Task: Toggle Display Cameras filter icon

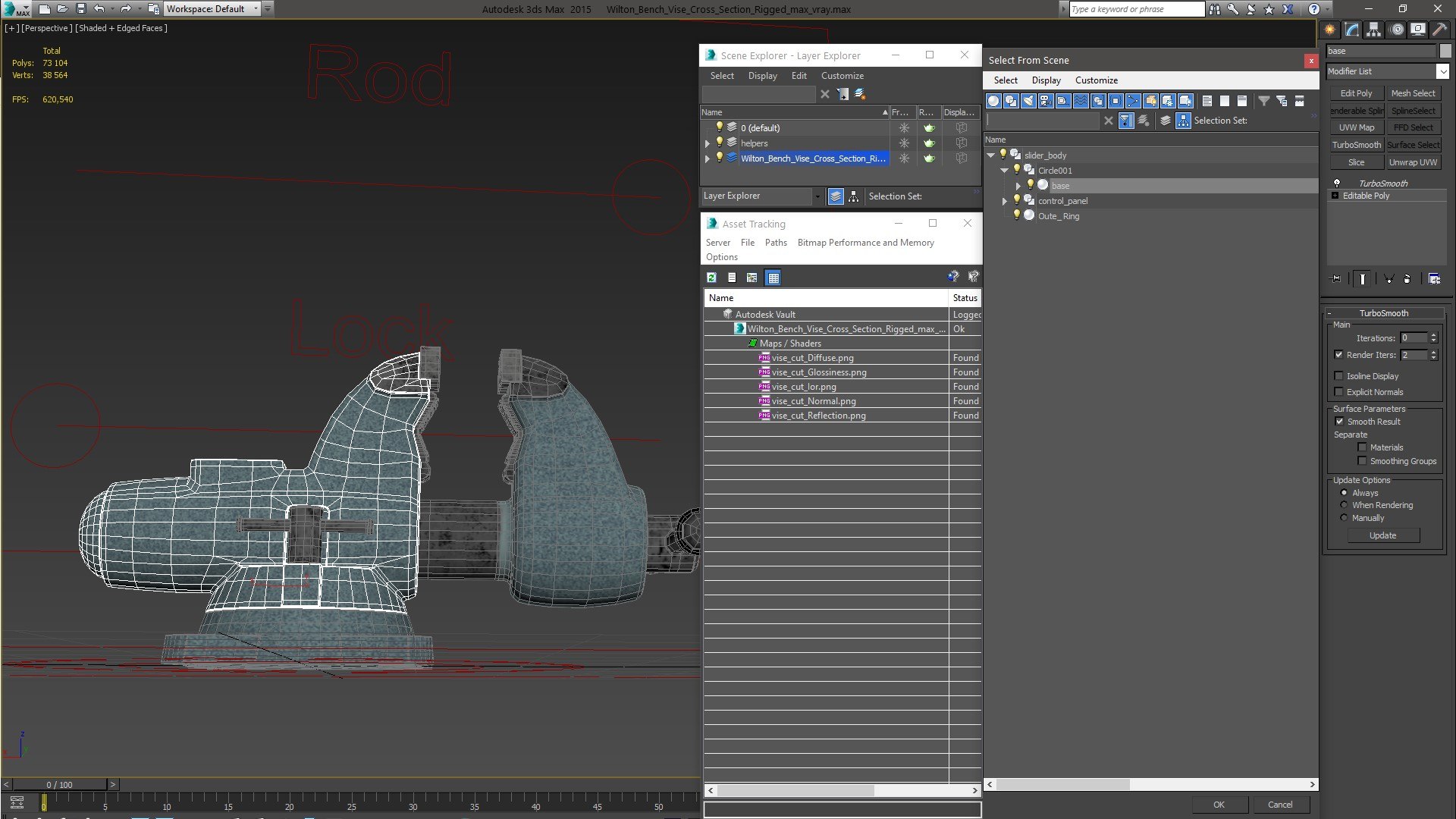Action: 1046,101
